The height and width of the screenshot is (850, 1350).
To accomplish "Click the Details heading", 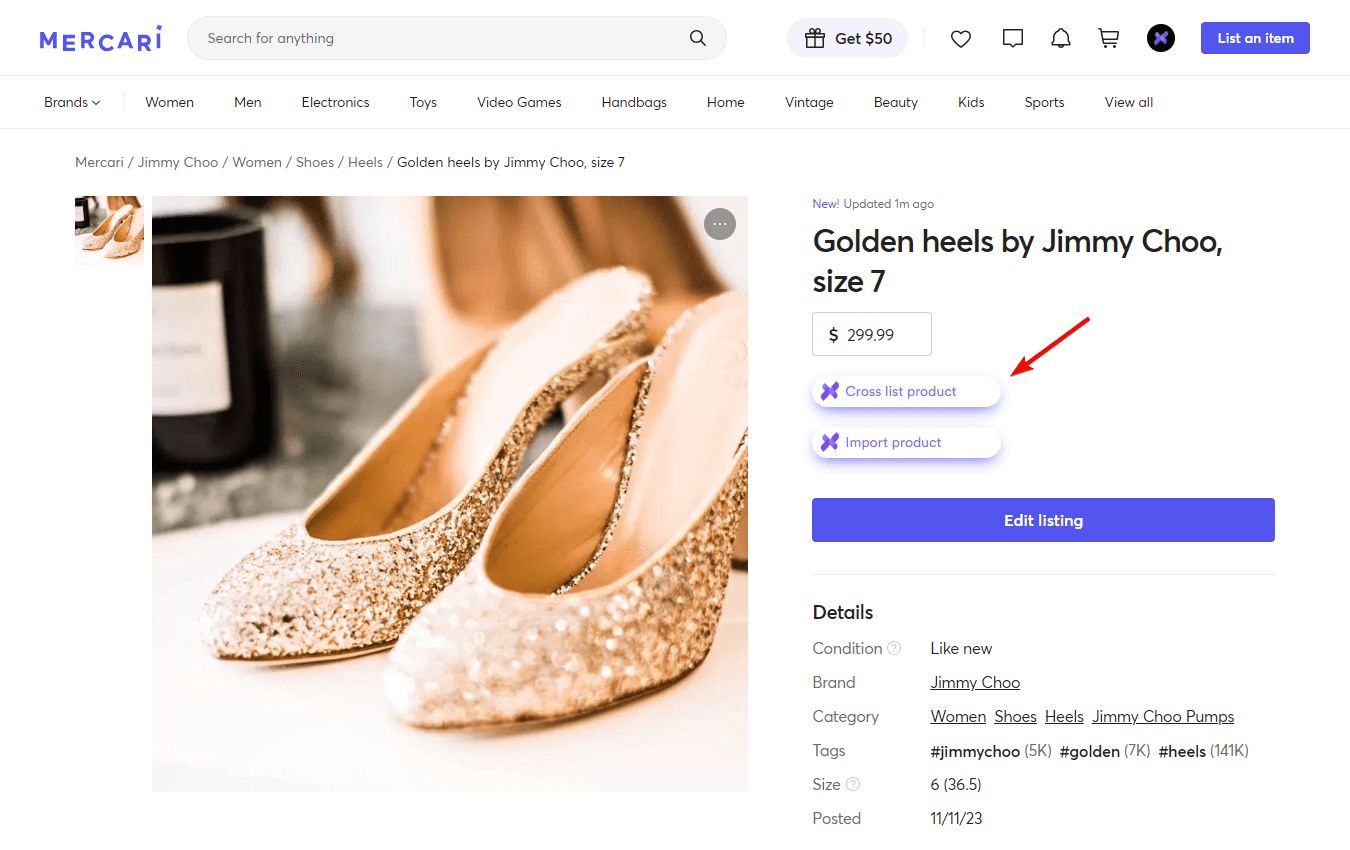I will [843, 612].
